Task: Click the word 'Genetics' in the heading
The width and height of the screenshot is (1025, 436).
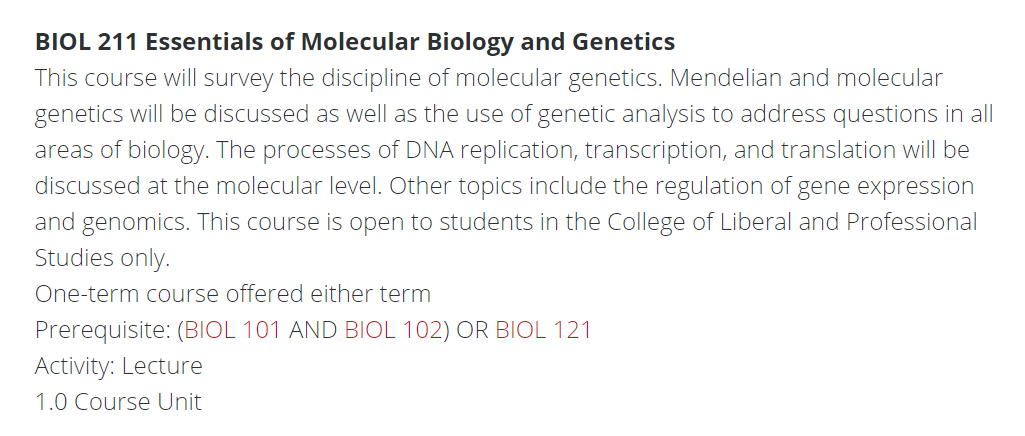Action: coord(624,42)
